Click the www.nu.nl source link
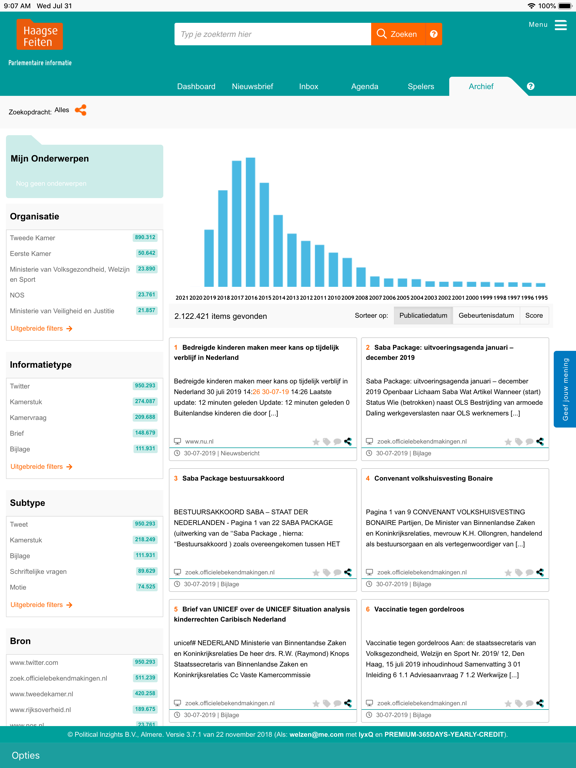 [x=199, y=441]
